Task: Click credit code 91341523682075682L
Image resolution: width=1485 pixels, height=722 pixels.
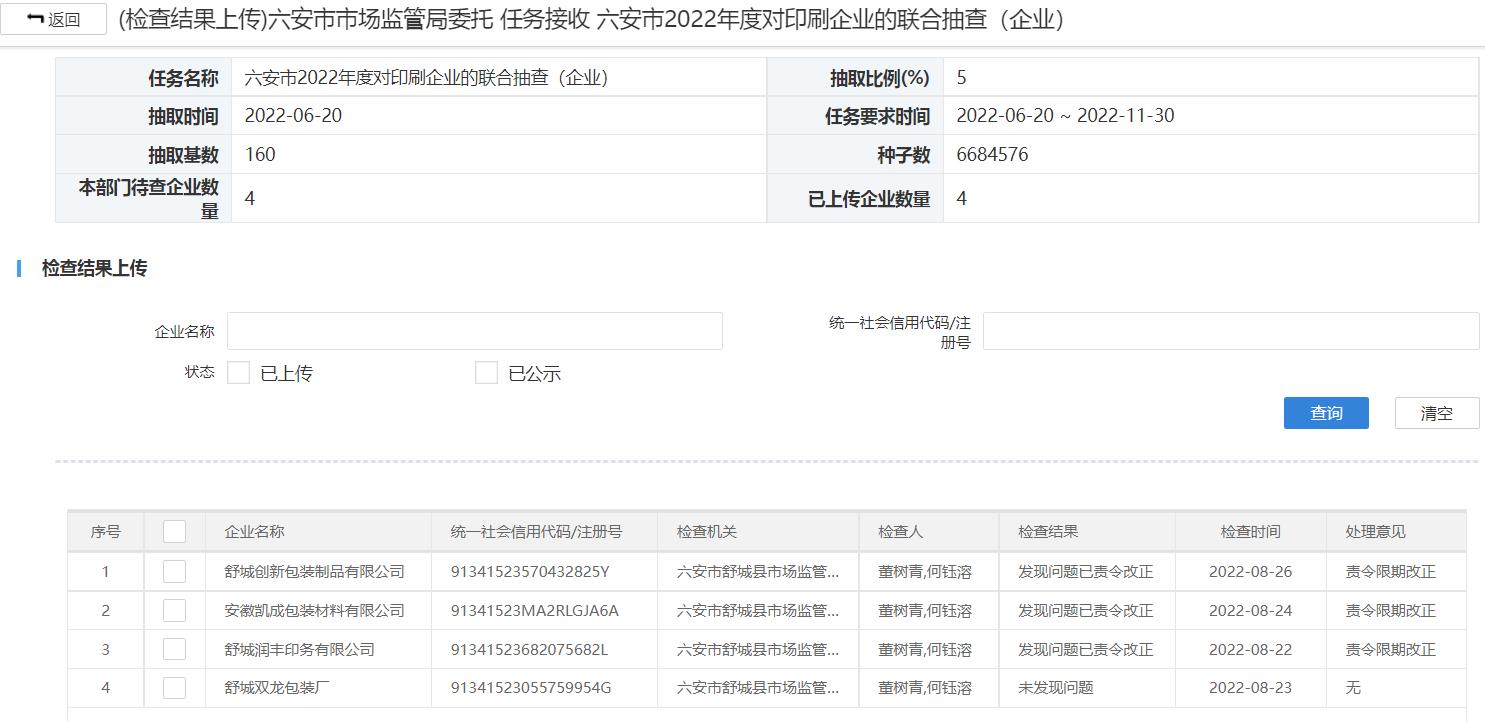Action: point(529,650)
